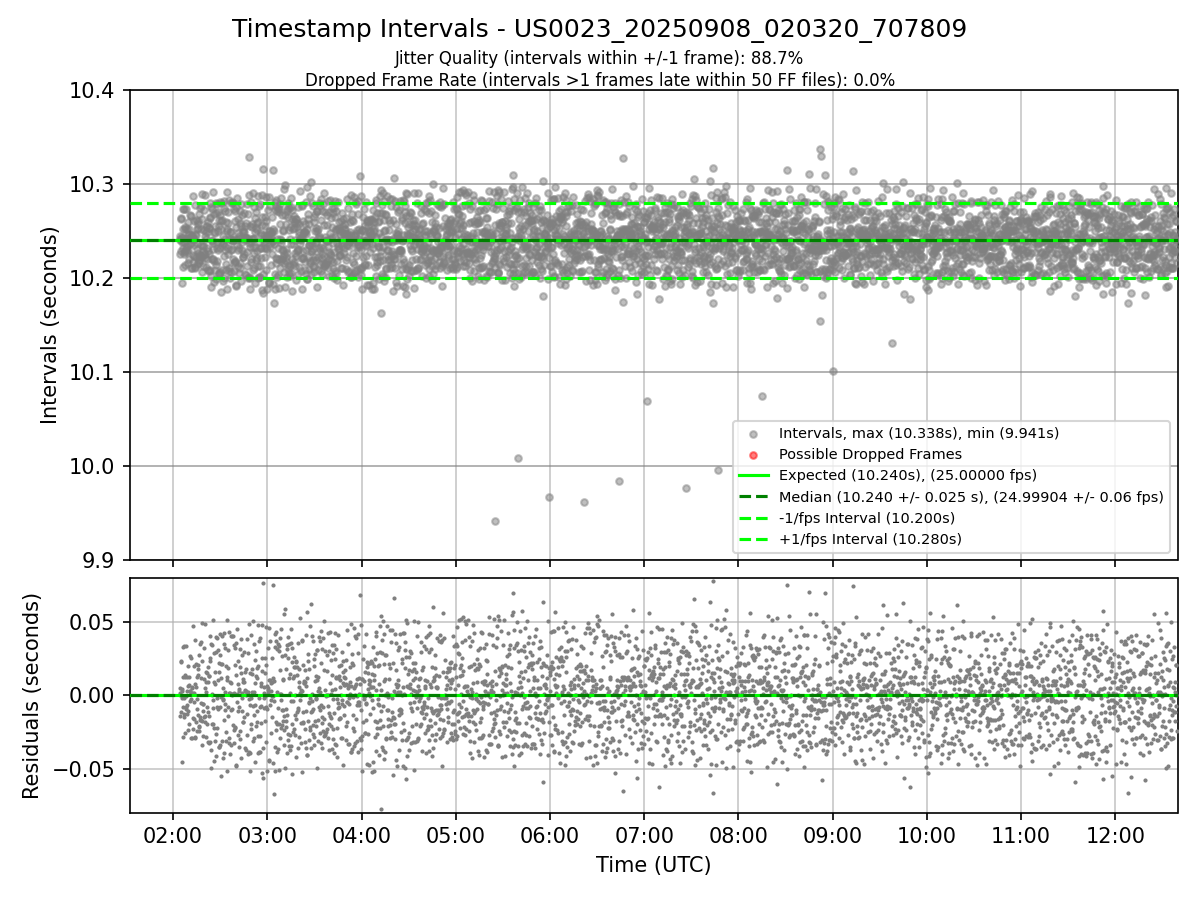Screen dimensions: 1200x900
Task: Click legend entry '+1/fps Interval (10.280s)'
Action: pos(870,539)
